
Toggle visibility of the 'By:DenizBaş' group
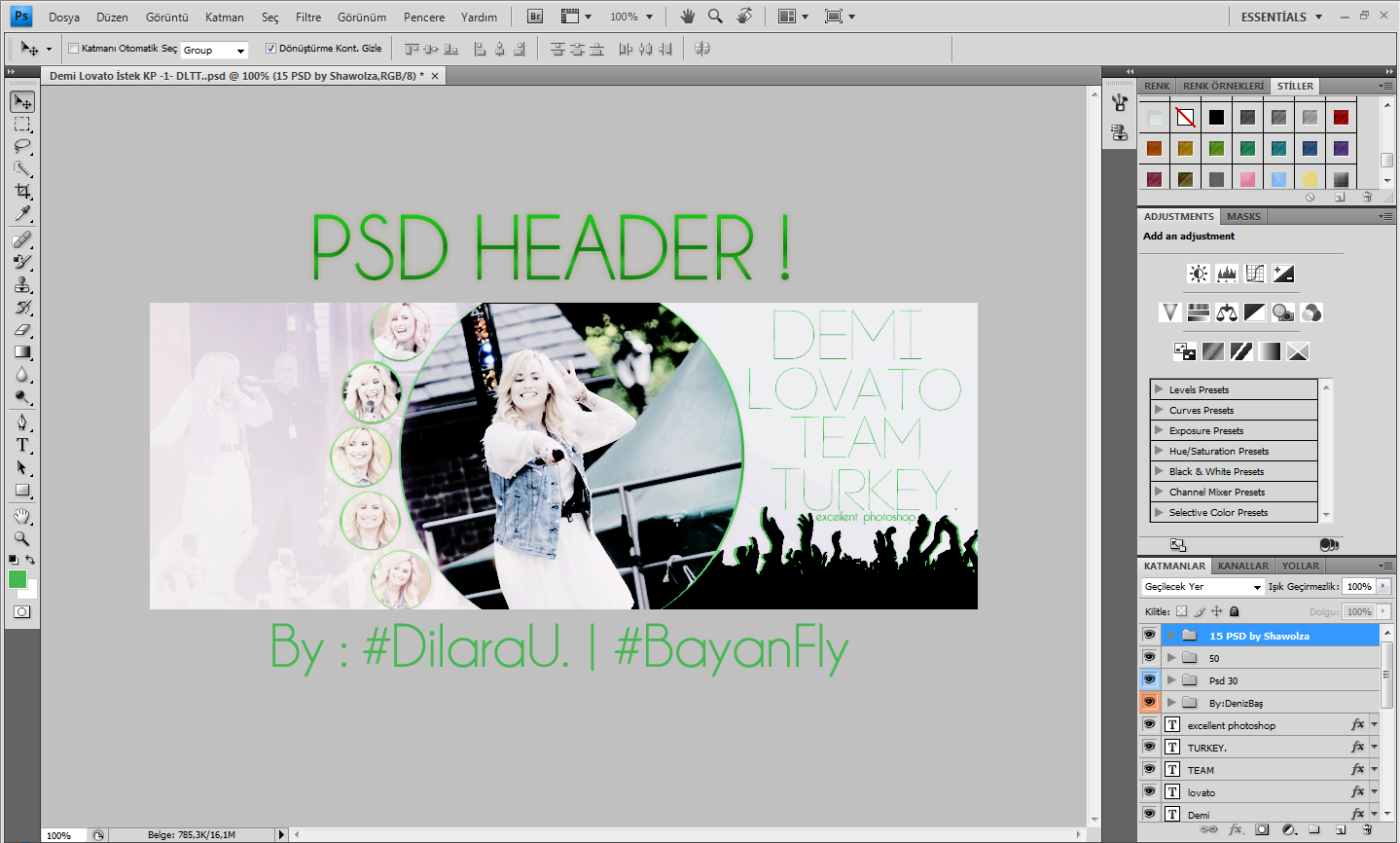click(1149, 702)
